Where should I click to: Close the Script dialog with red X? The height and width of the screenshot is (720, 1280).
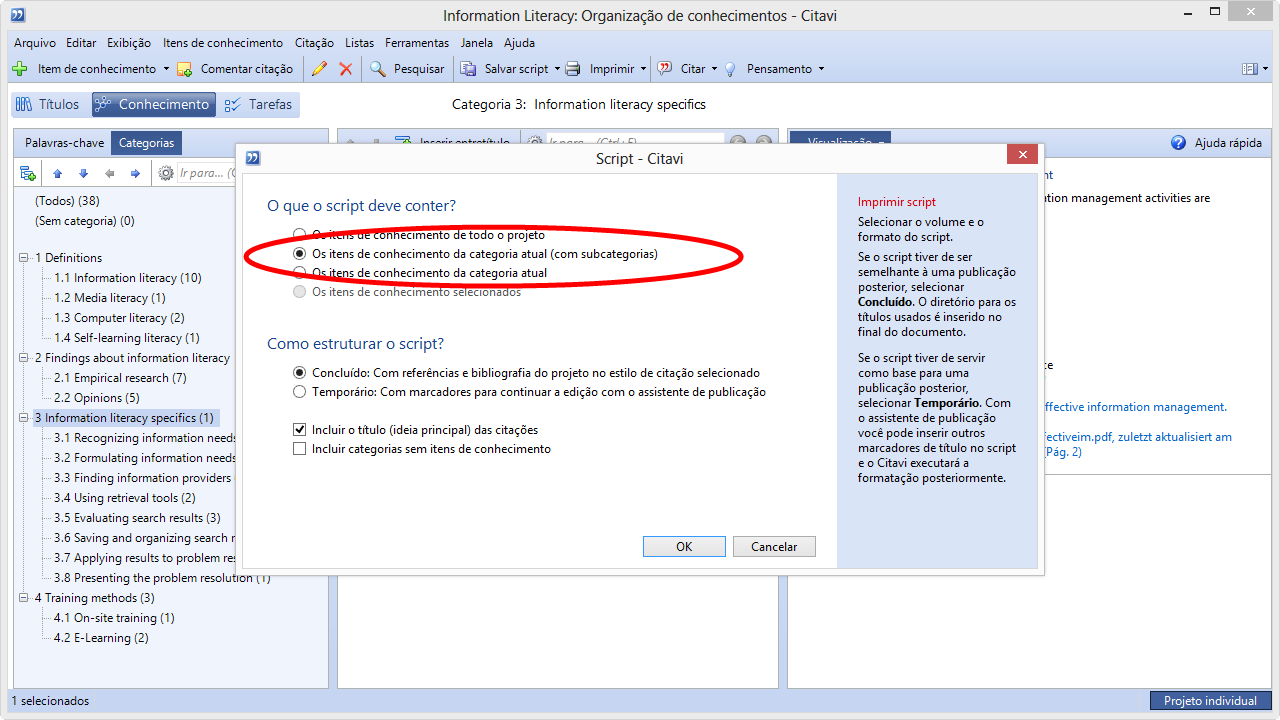(x=1021, y=154)
